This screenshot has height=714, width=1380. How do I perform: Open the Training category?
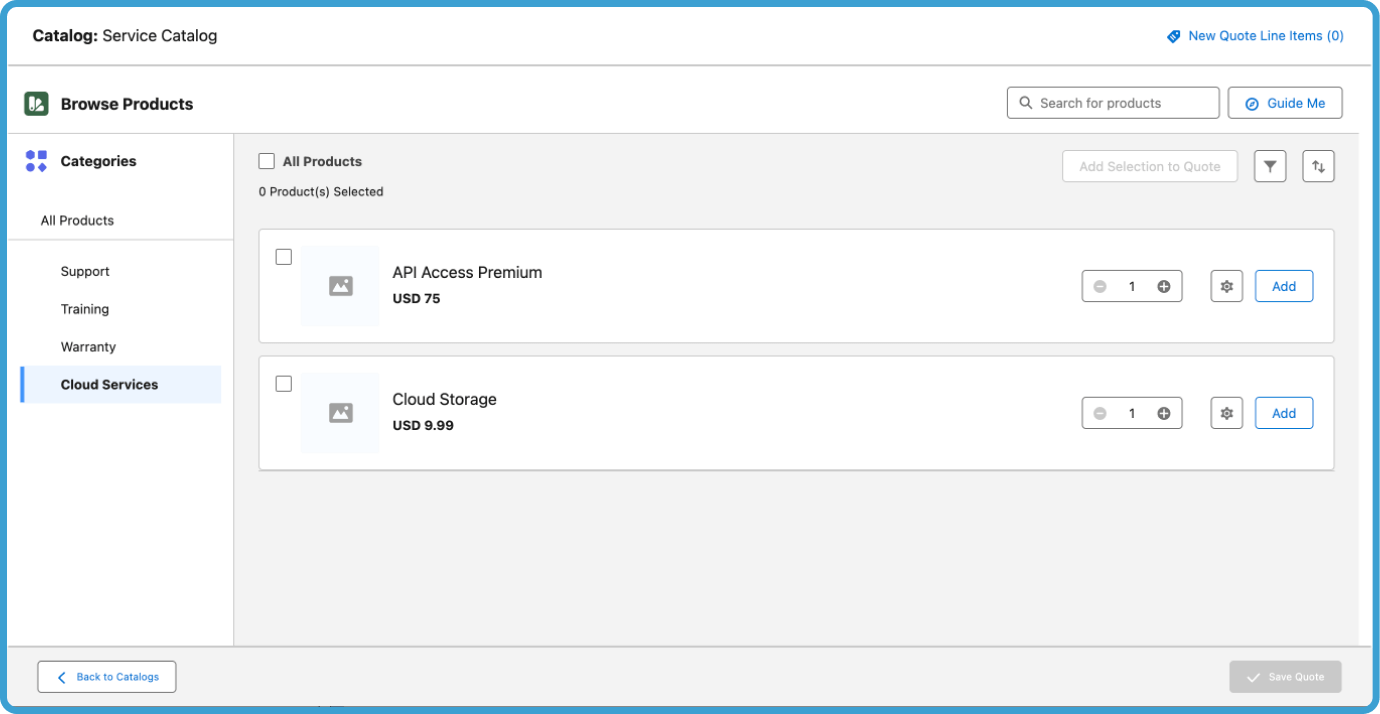[85, 309]
